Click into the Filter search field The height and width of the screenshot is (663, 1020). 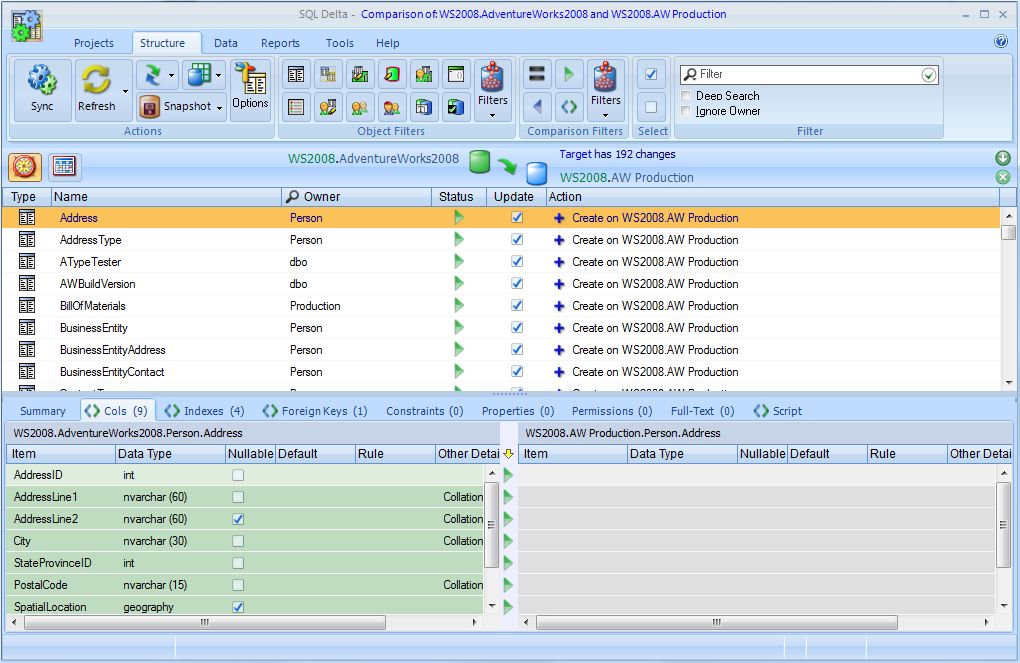click(809, 75)
